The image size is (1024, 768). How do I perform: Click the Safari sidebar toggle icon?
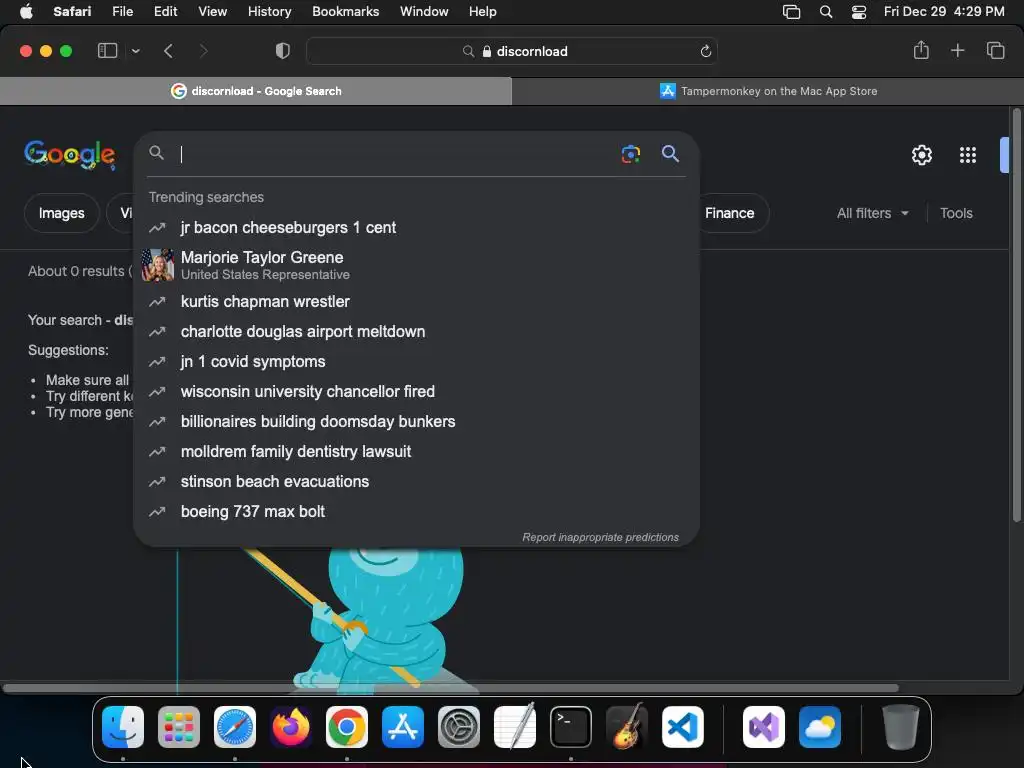pyautogui.click(x=107, y=51)
